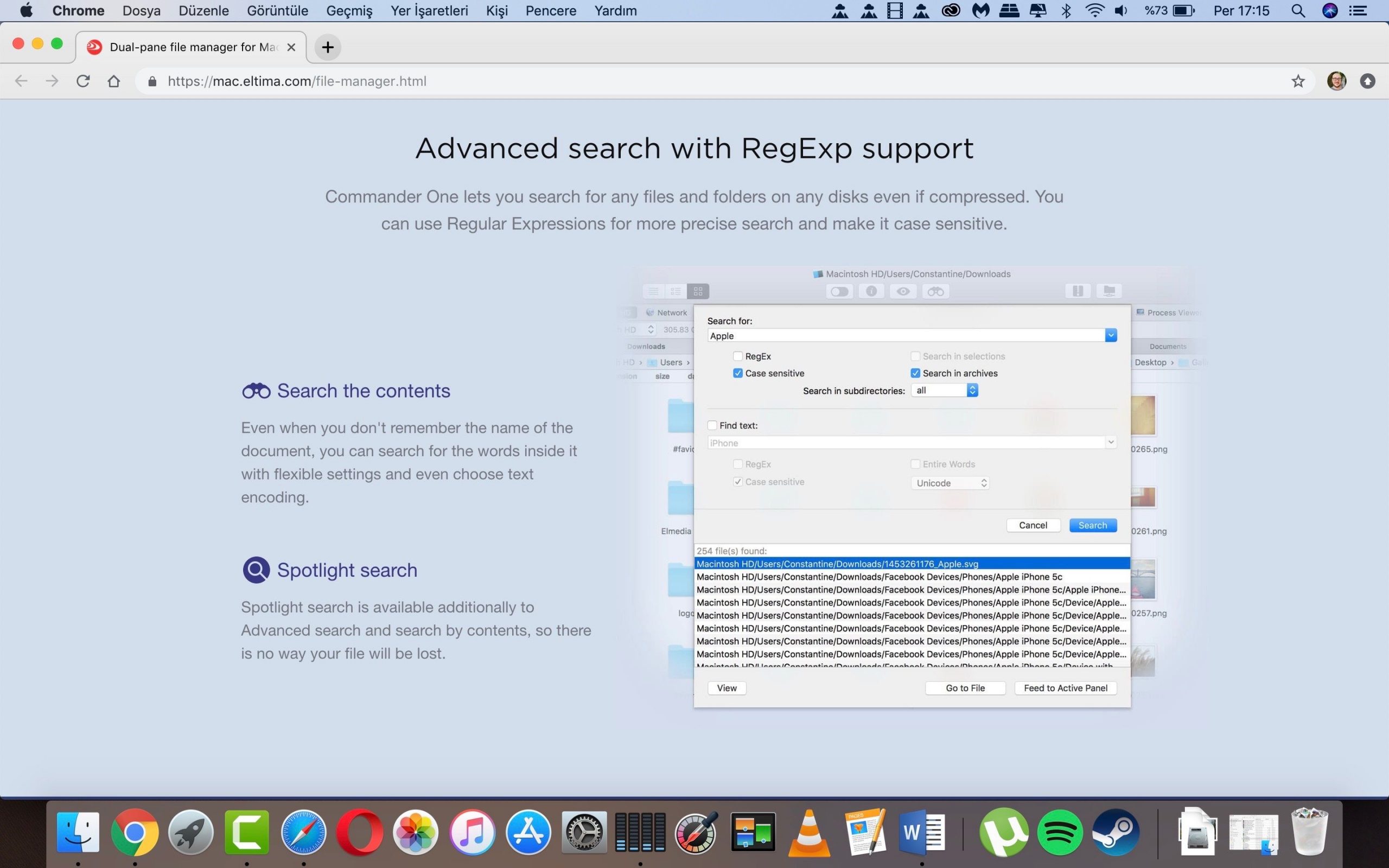Open Steam from the dock
The width and height of the screenshot is (1389, 868).
click(x=1116, y=832)
